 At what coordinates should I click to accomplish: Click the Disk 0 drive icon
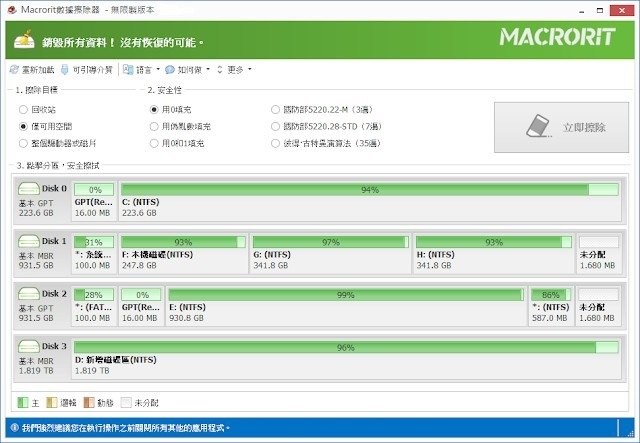pos(29,189)
